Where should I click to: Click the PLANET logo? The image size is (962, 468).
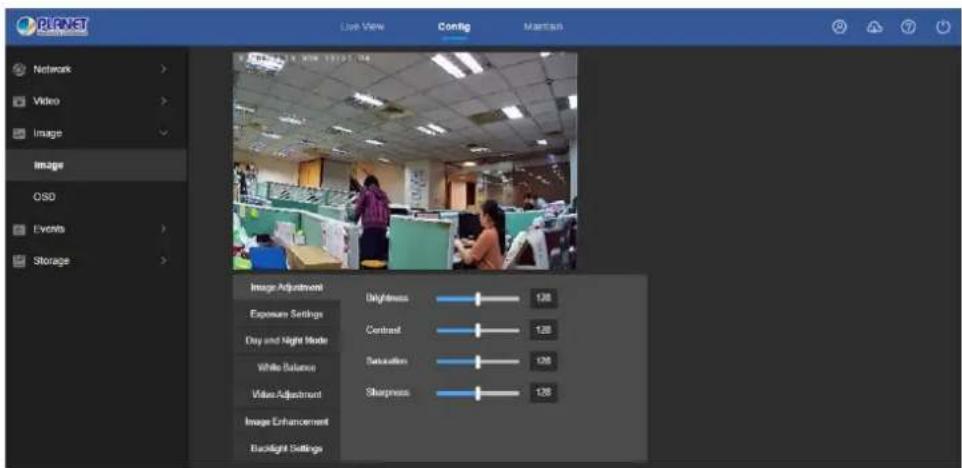point(52,26)
